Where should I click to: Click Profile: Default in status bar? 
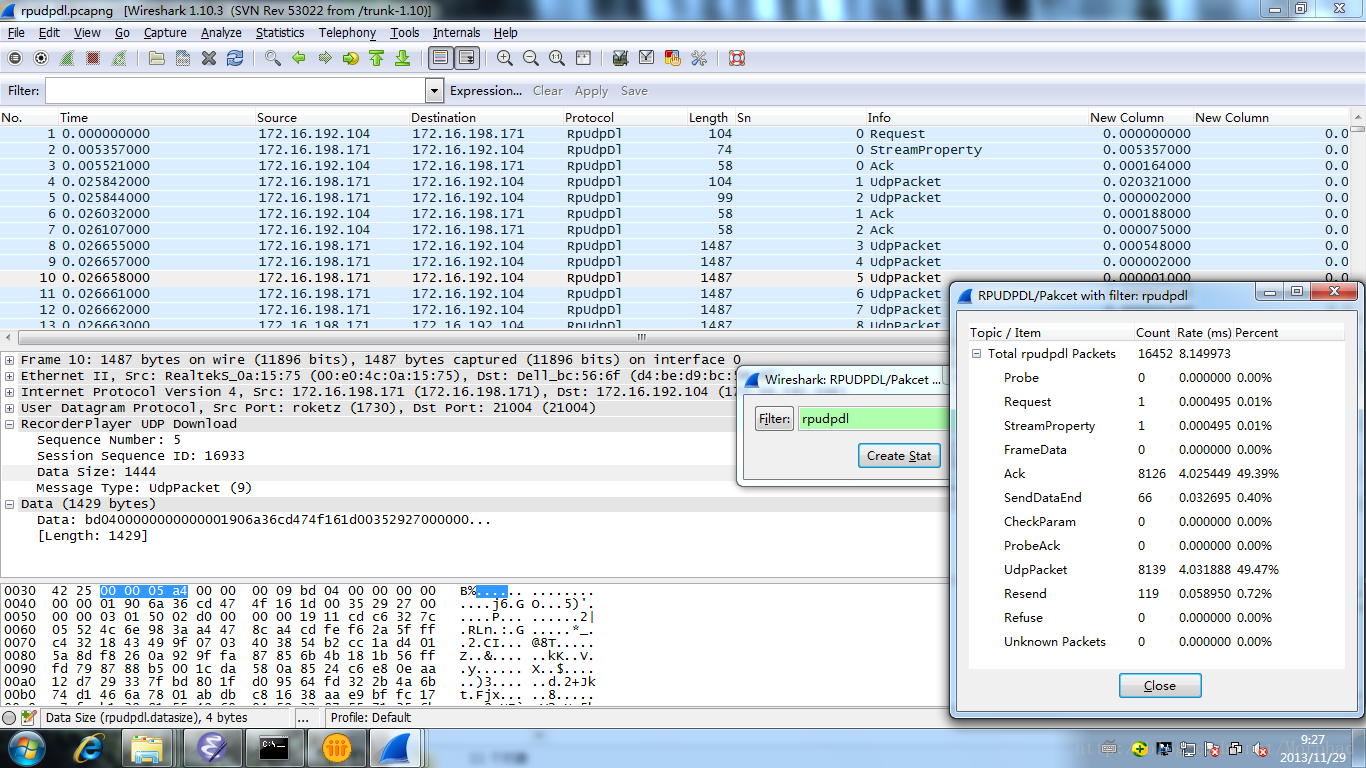click(371, 718)
